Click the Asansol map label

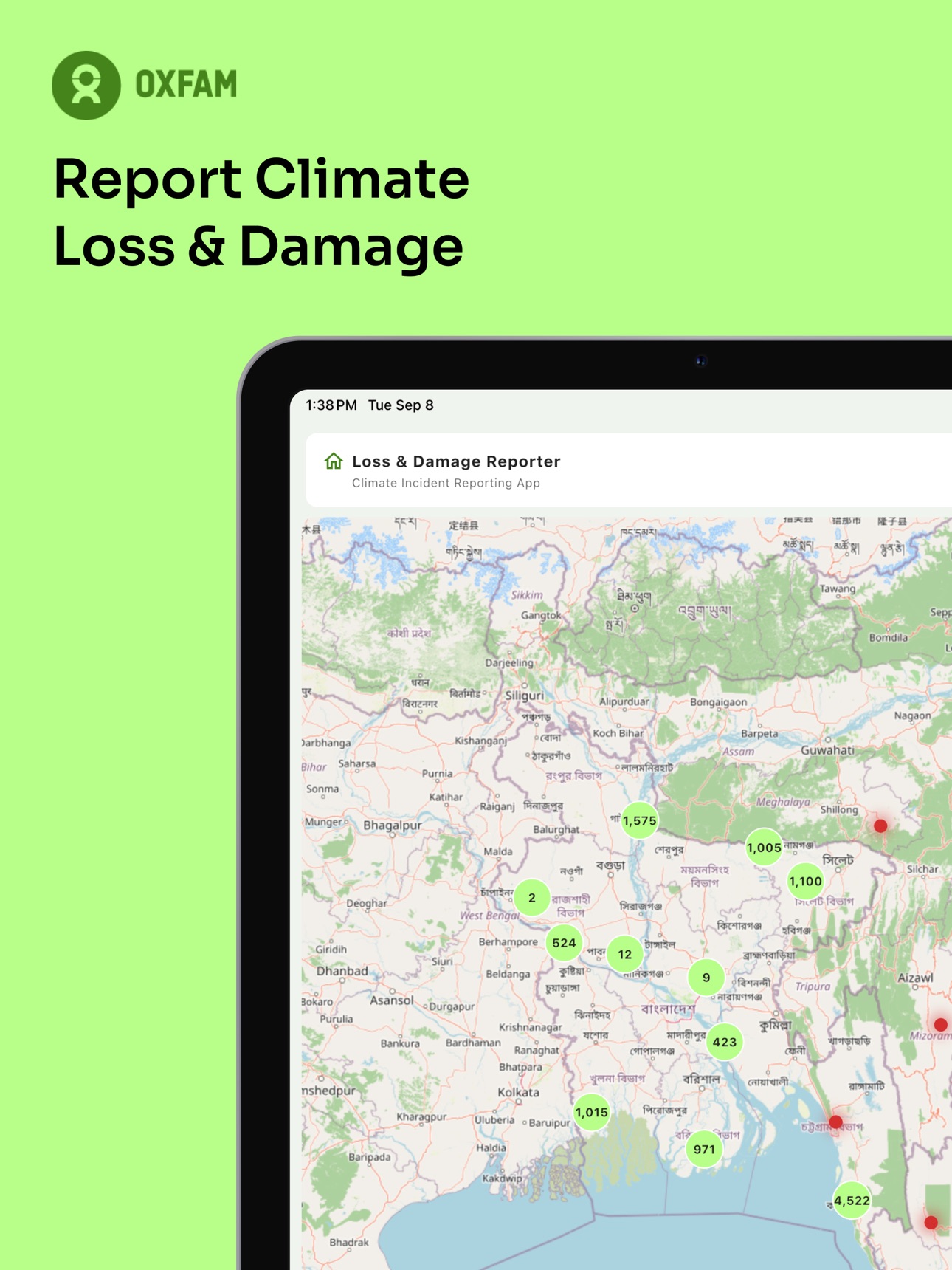pos(391,1000)
